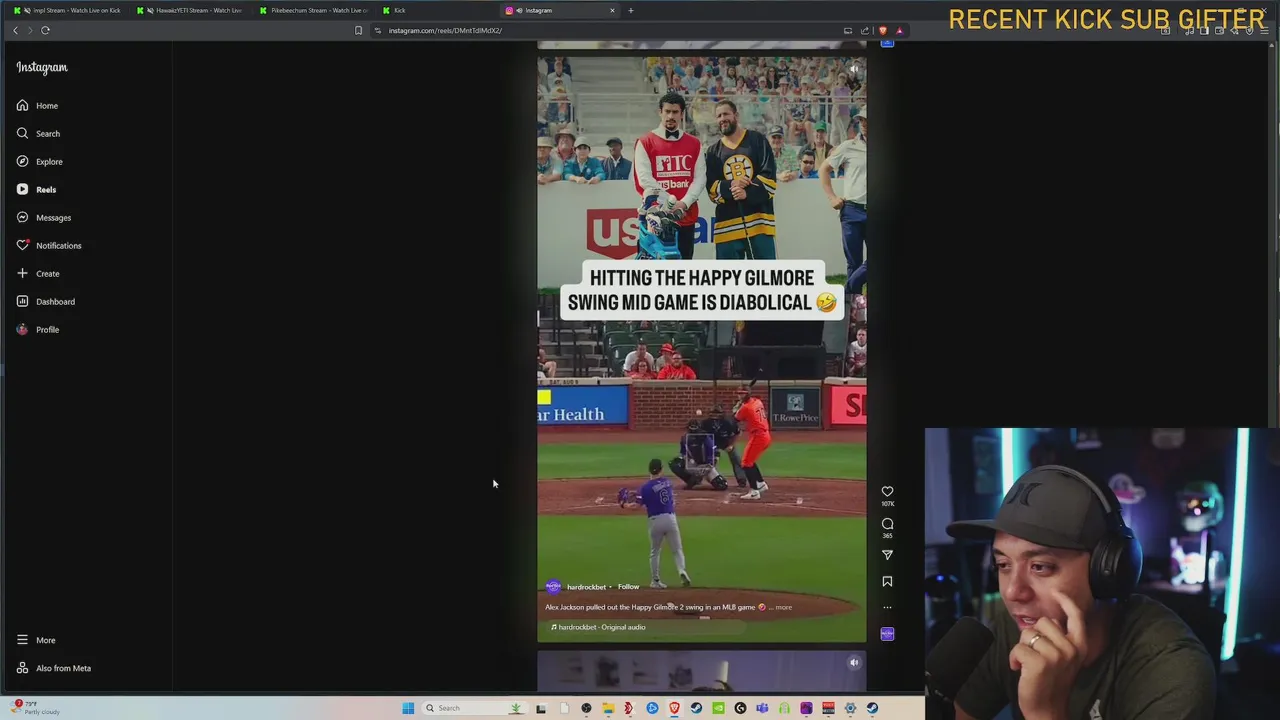The height and width of the screenshot is (720, 1280).
Task: Like the reel with heart icon
Action: [887, 491]
